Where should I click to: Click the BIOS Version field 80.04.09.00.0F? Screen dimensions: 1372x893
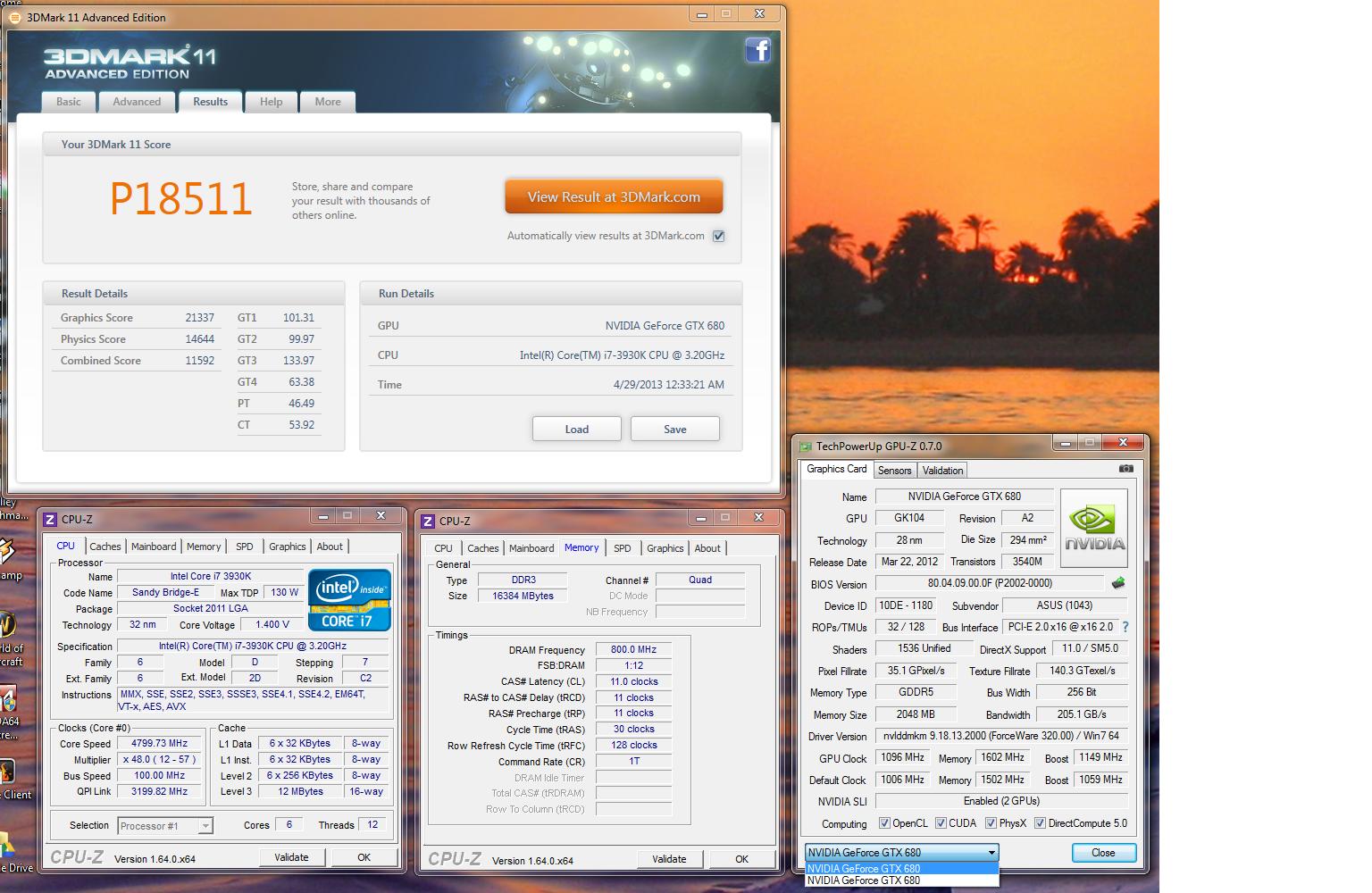(990, 583)
